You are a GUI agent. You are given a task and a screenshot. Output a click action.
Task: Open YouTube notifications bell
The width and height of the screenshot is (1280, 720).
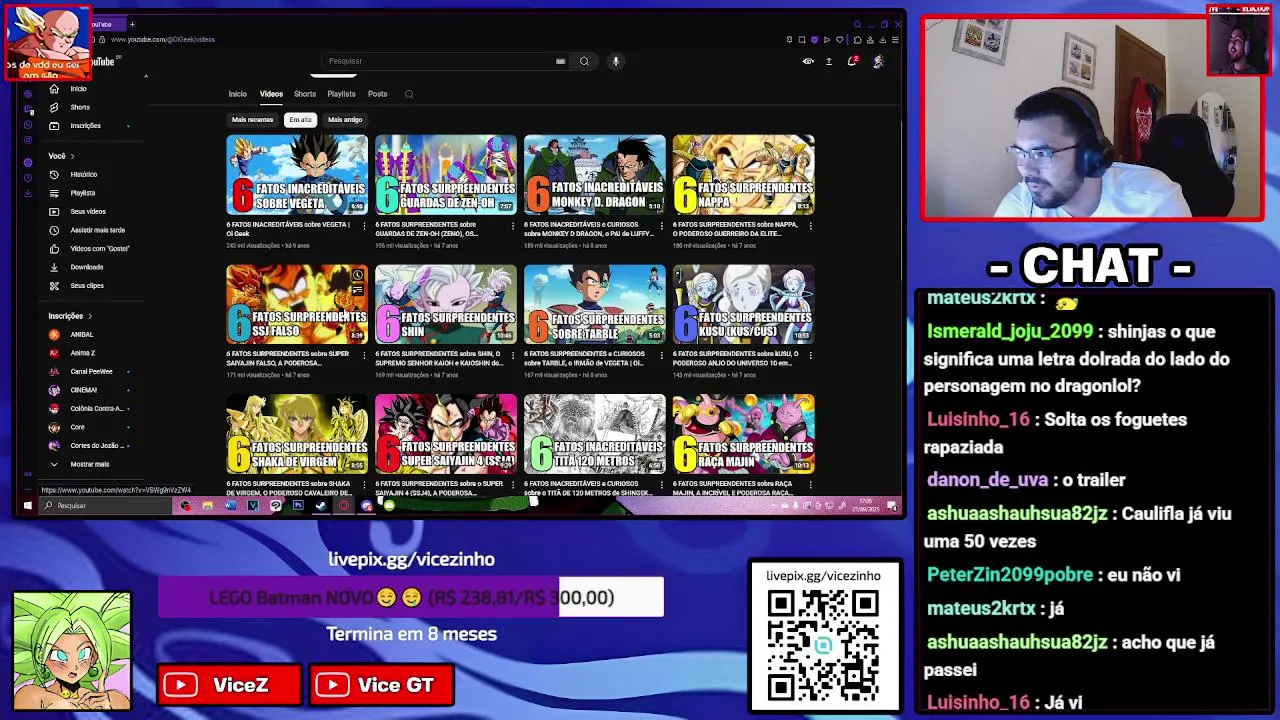(x=852, y=61)
